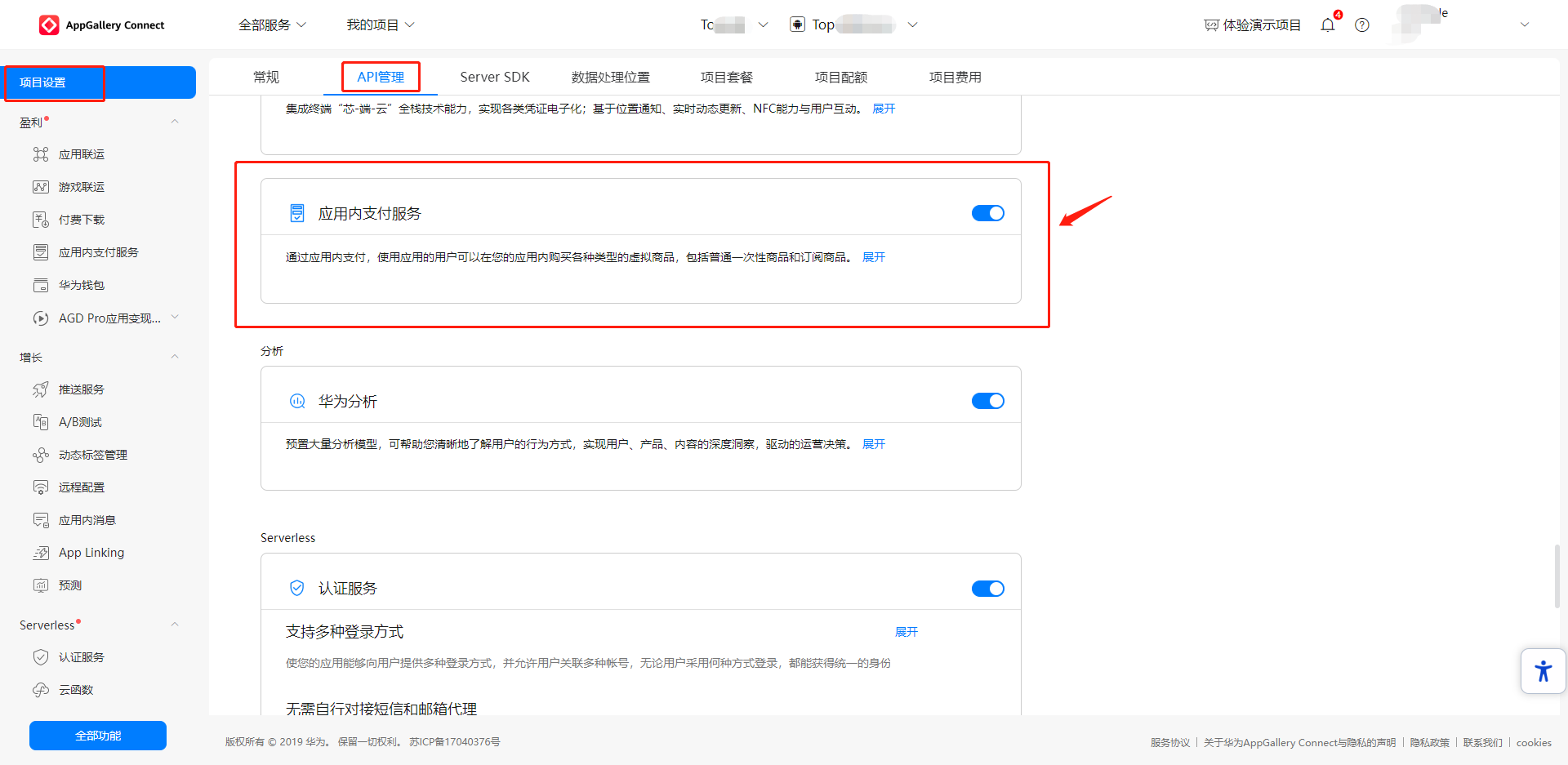The width and height of the screenshot is (1568, 765).
Task: Open the 全部服务 dropdown
Action: point(272,25)
